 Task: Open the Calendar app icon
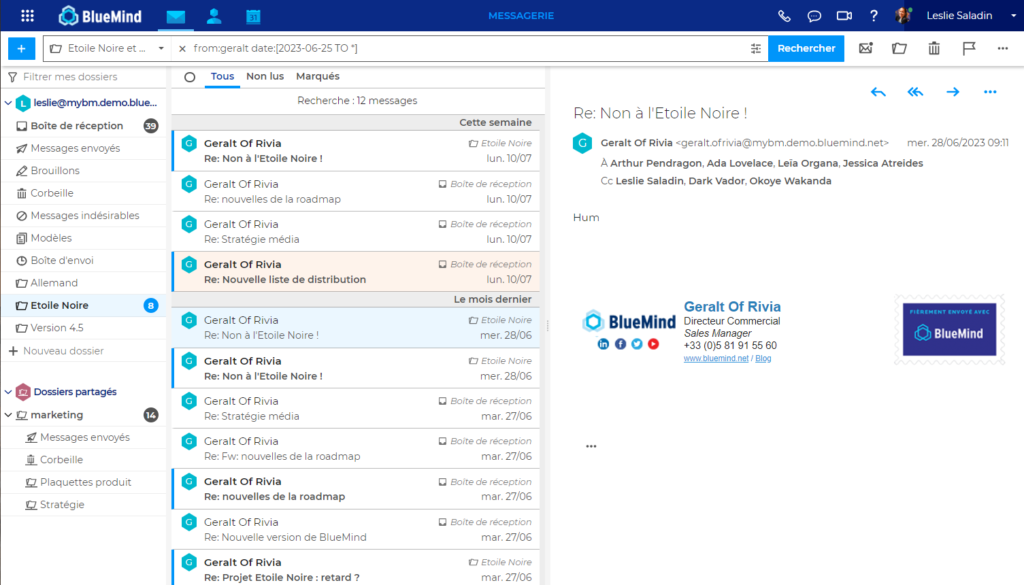point(253,16)
